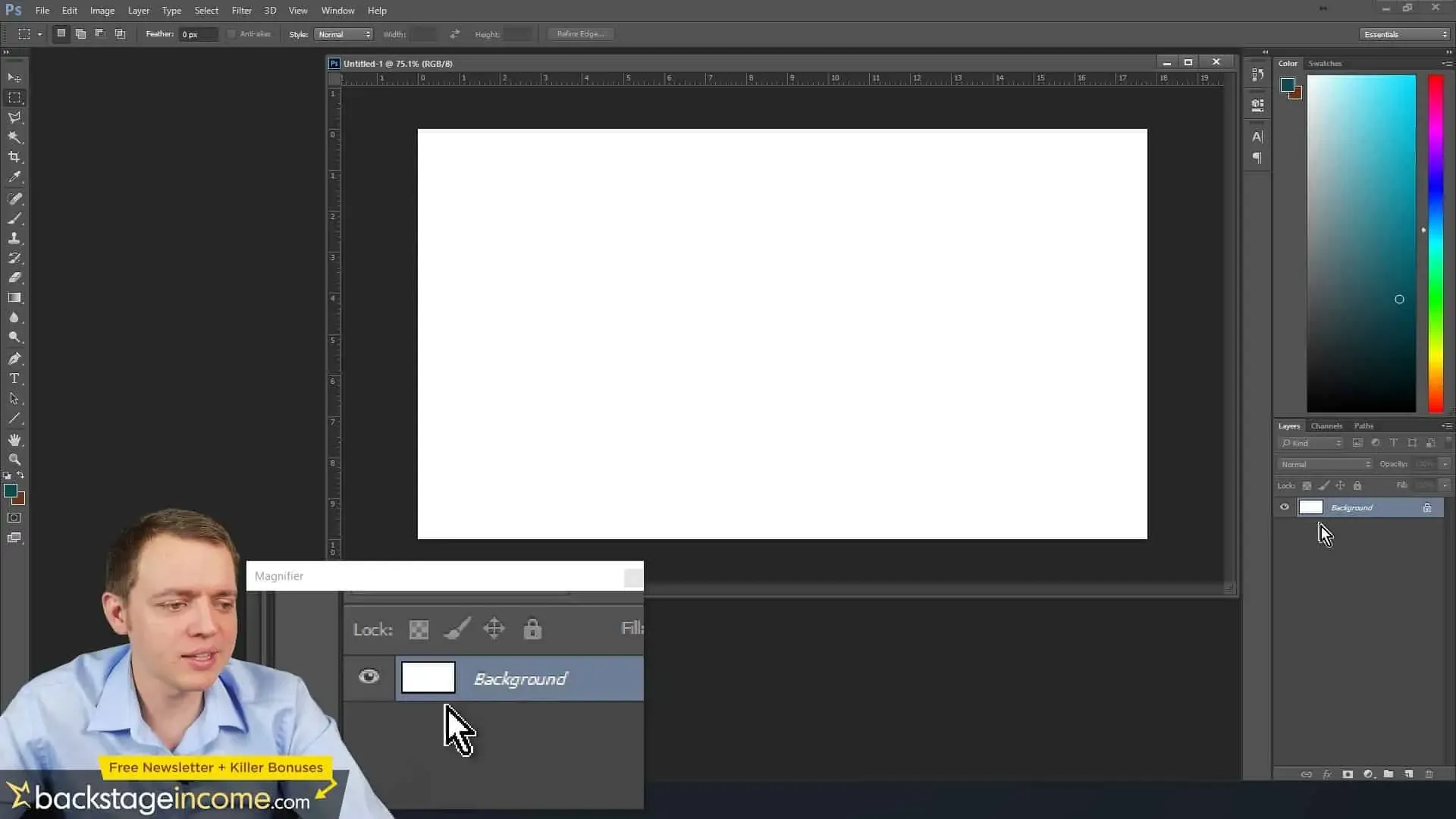
Task: Click the Free Newsletter bonuses banner
Action: click(216, 767)
